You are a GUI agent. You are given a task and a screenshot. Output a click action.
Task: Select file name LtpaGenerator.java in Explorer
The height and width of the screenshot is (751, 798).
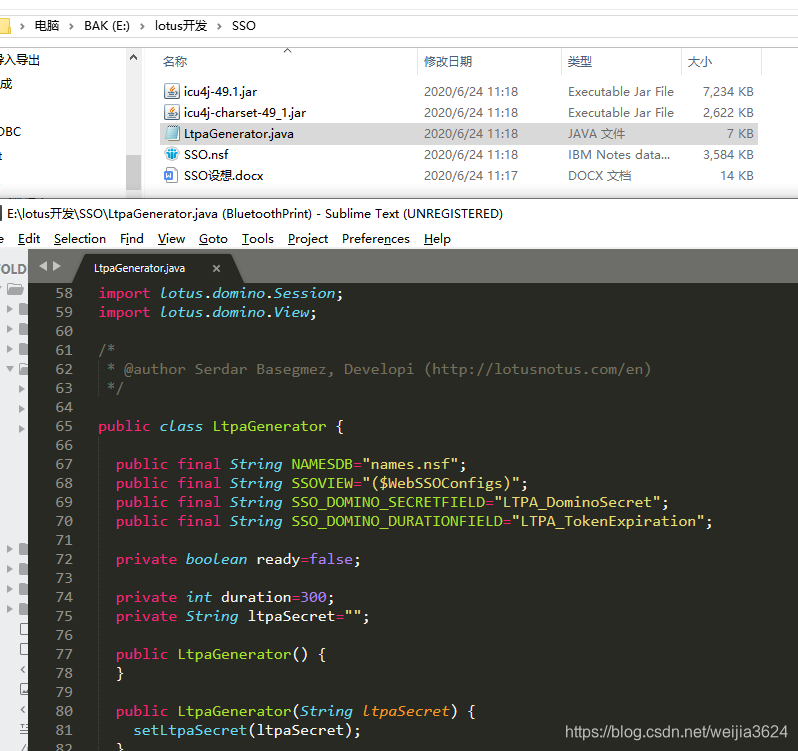click(239, 134)
